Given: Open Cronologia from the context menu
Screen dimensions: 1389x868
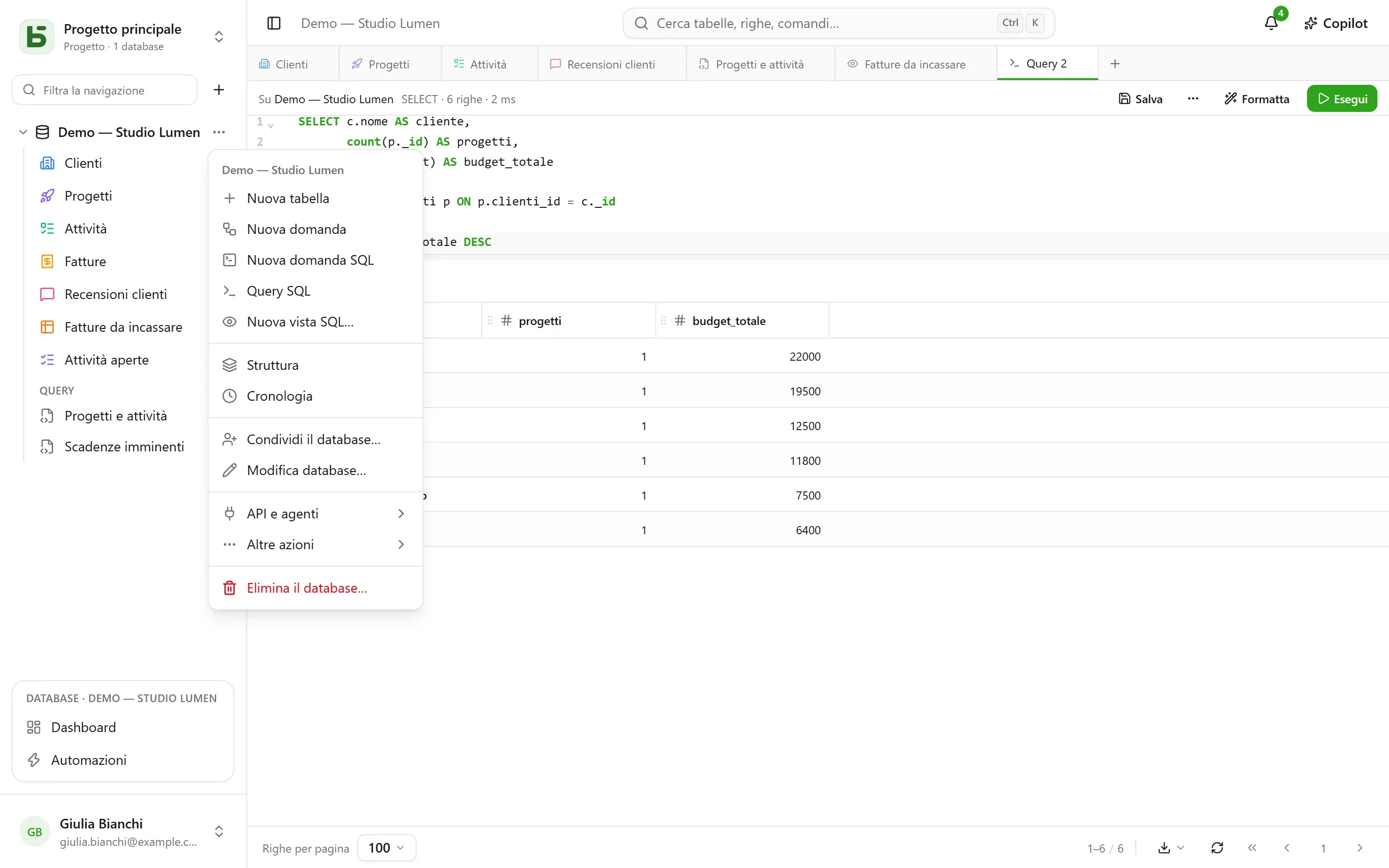Looking at the screenshot, I should [316, 396].
